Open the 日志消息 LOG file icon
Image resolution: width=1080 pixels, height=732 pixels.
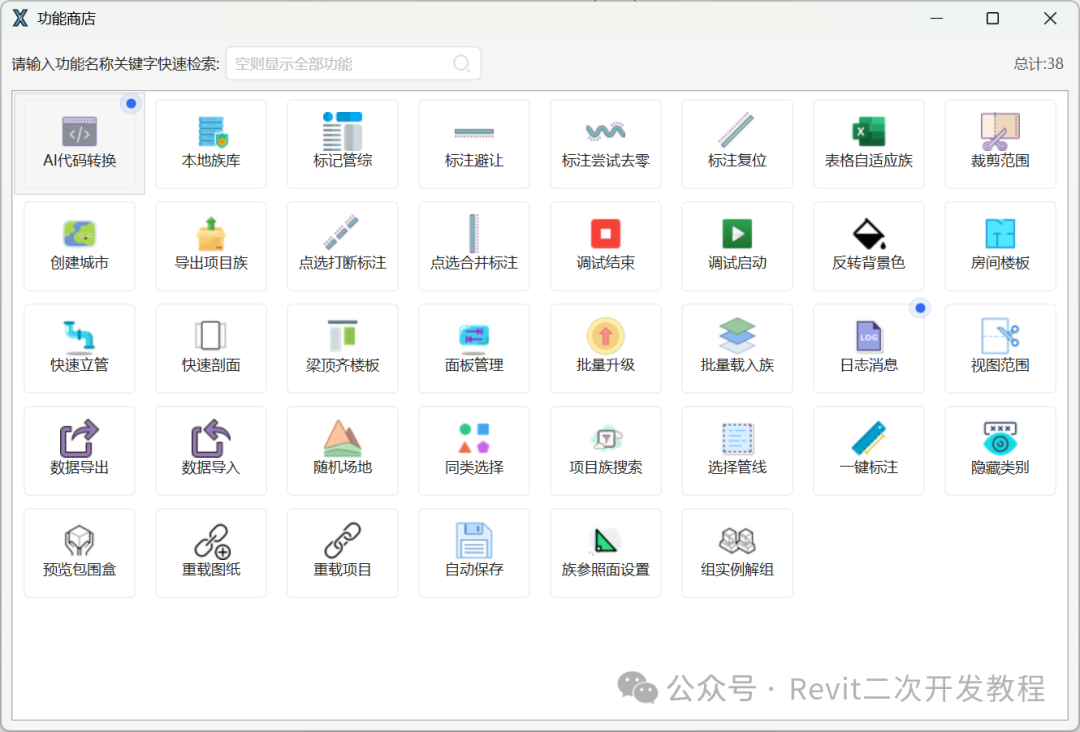(869, 336)
